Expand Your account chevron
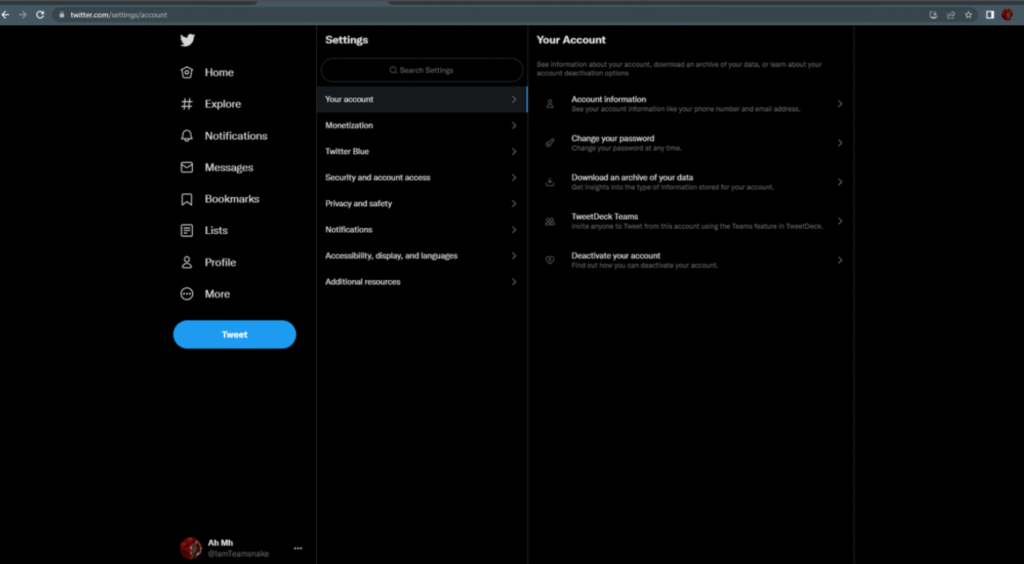 [x=514, y=99]
